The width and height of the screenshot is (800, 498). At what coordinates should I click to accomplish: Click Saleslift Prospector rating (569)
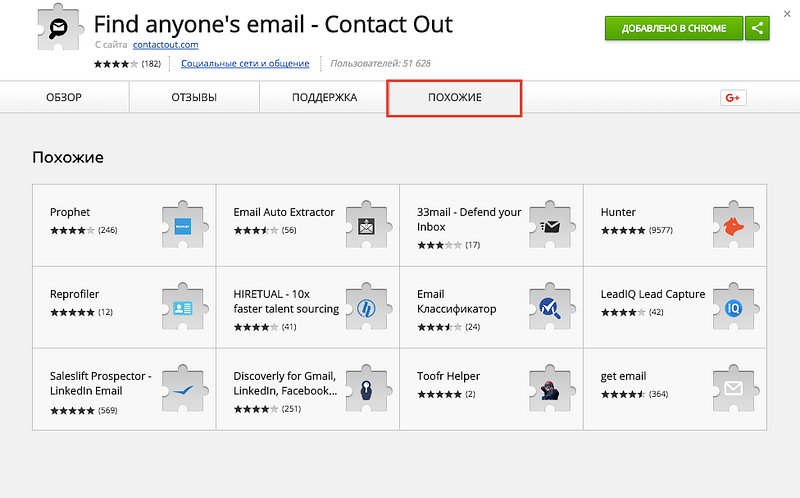tap(84, 410)
